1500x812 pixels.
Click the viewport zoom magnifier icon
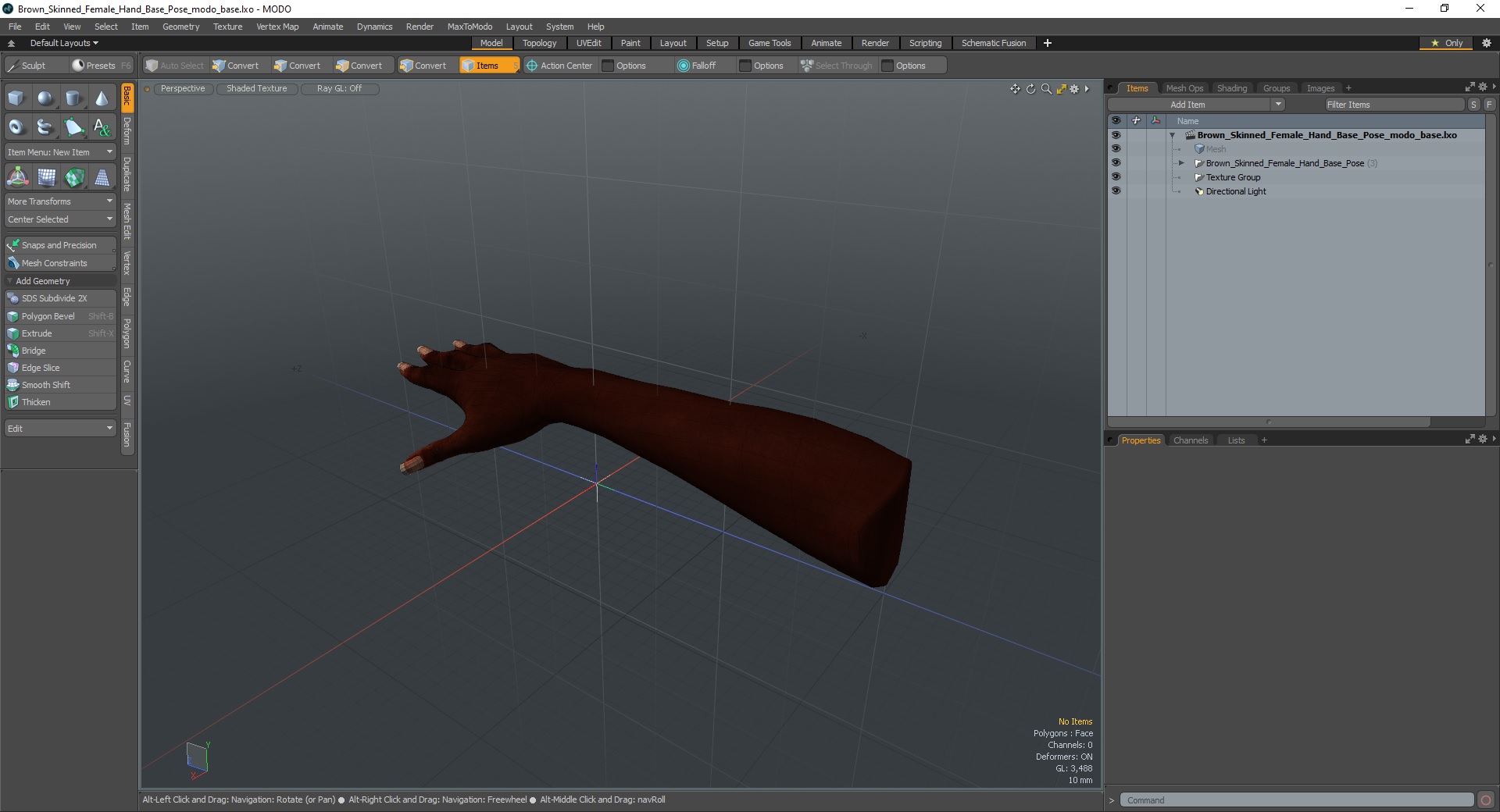coord(1046,89)
